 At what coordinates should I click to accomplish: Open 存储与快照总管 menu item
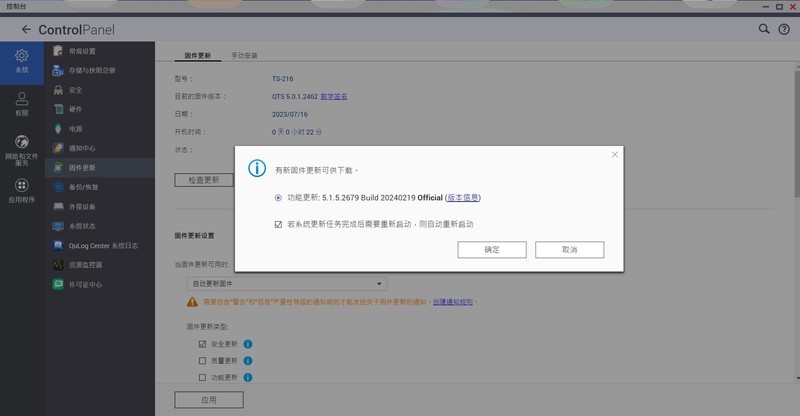coord(99,70)
